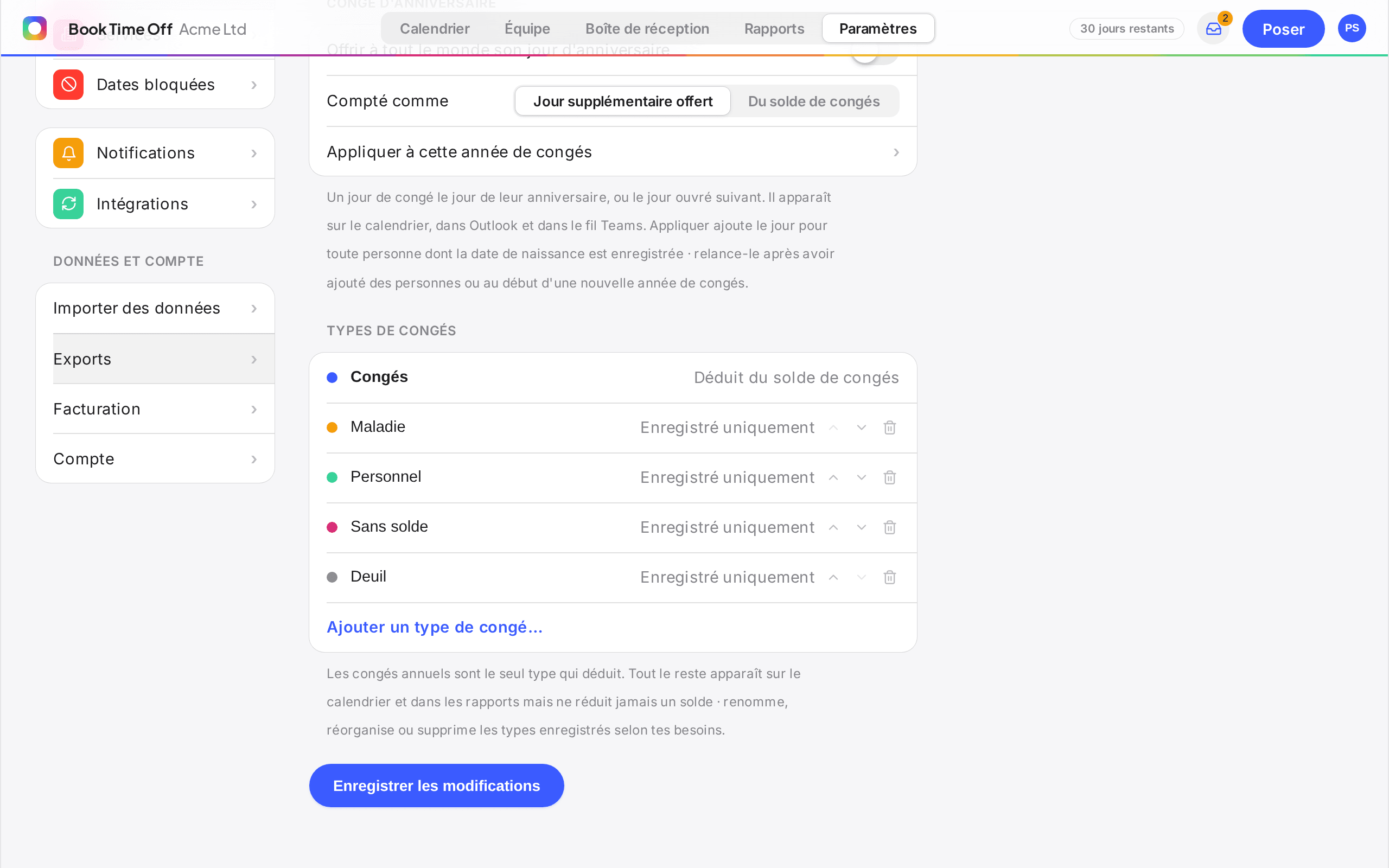The image size is (1389, 868).
Task: Delete the Maladie leave type
Action: [890, 427]
